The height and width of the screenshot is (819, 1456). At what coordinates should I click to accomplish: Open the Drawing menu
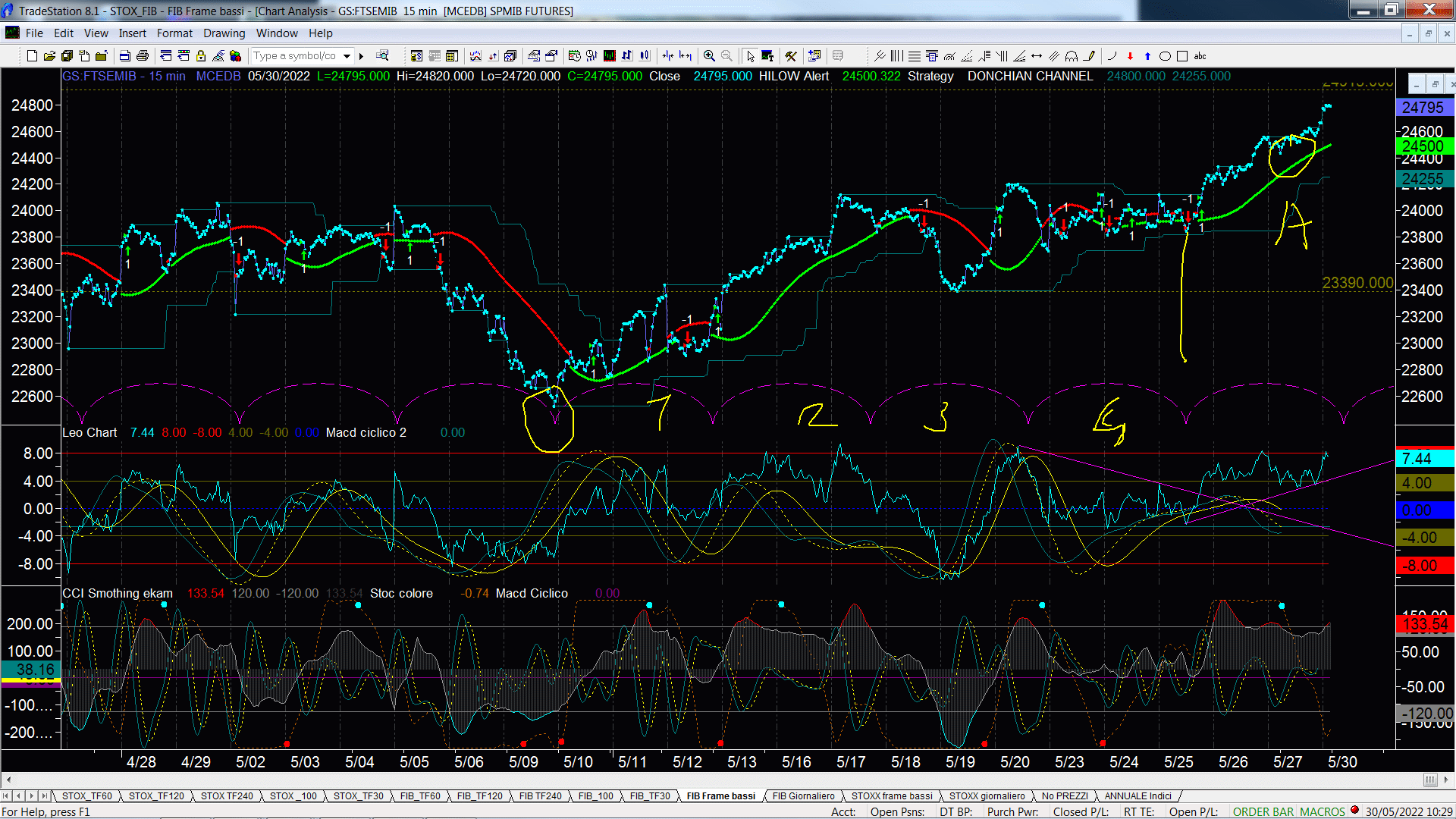[x=224, y=33]
